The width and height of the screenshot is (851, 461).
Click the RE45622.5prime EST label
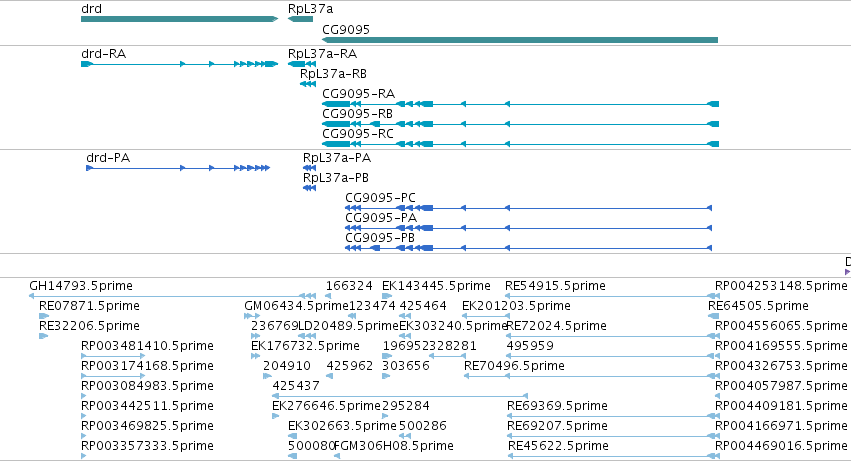pyautogui.click(x=558, y=447)
